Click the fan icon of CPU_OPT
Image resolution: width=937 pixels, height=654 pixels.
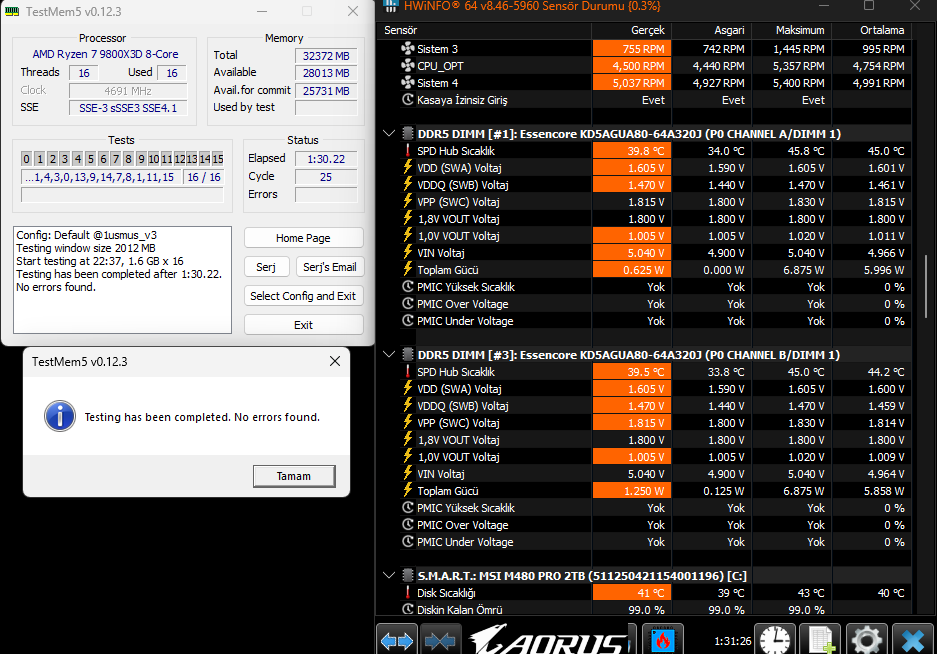(408, 65)
